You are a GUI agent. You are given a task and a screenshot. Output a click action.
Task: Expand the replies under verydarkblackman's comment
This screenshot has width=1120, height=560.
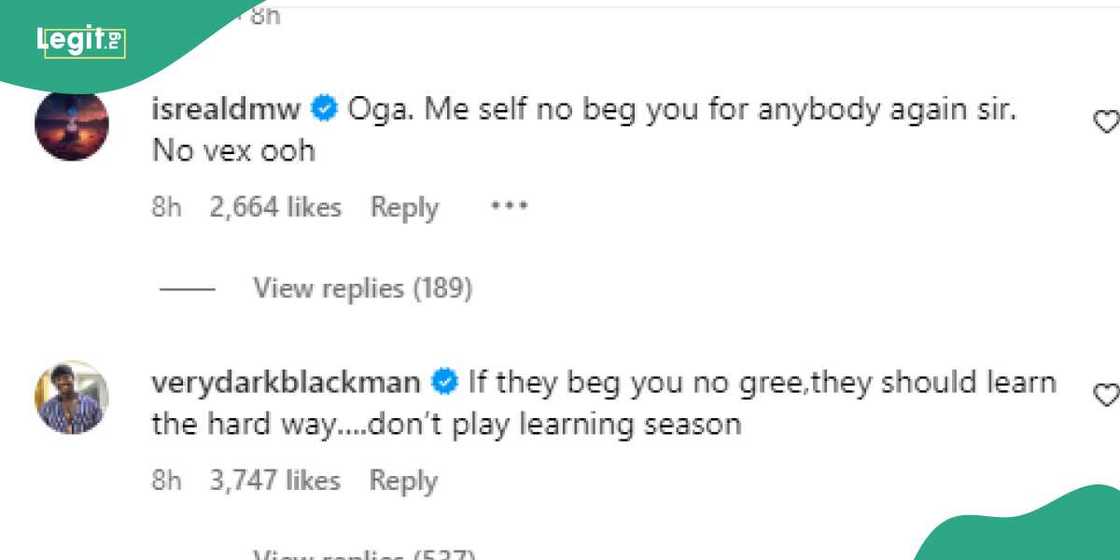click(x=363, y=553)
